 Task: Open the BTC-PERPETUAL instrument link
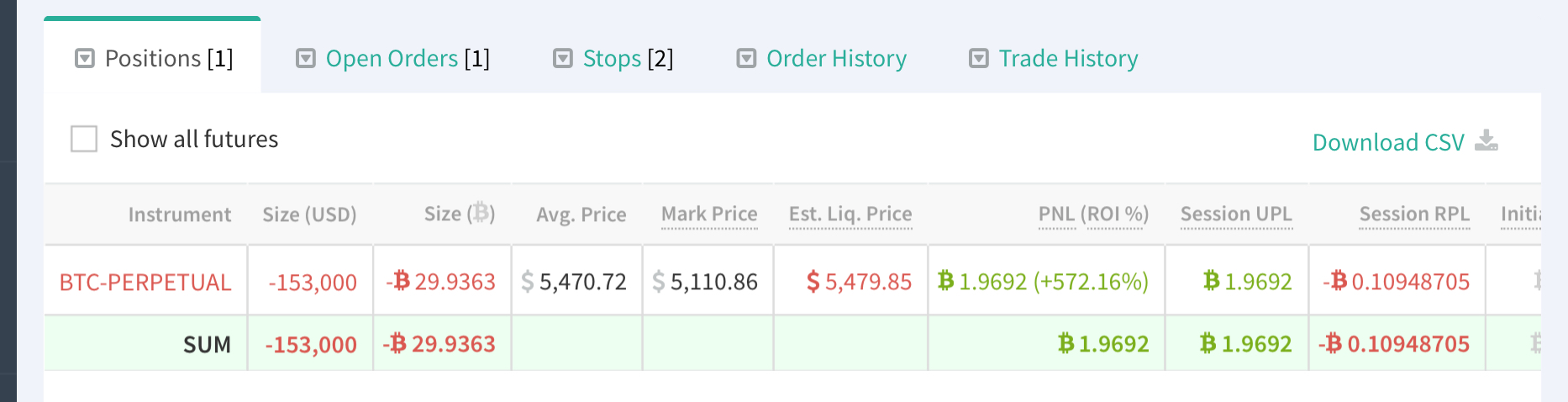[x=145, y=283]
